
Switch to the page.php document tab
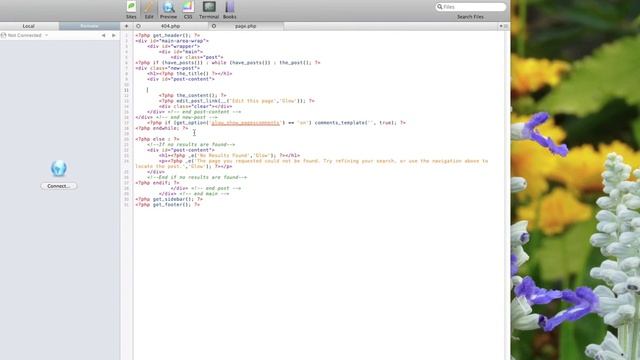[246, 26]
